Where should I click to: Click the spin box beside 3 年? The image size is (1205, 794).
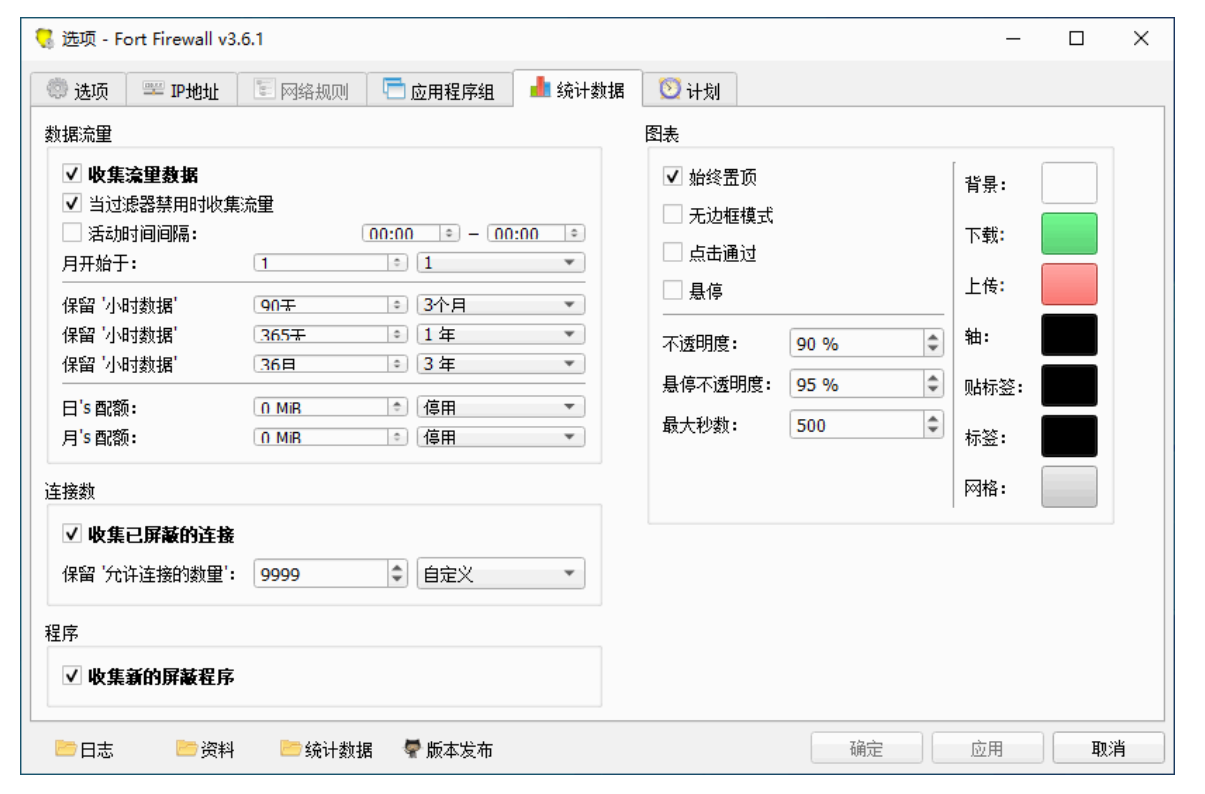[x=331, y=364]
